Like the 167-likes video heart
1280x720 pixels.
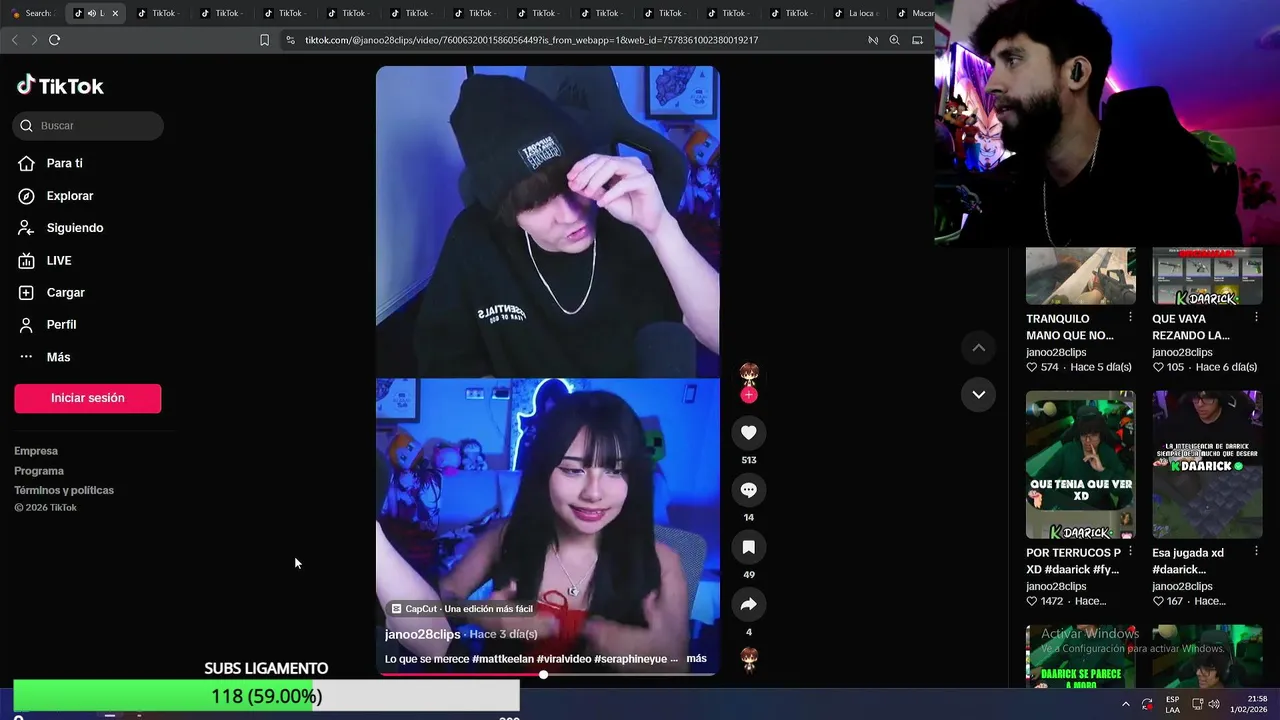click(x=1158, y=601)
